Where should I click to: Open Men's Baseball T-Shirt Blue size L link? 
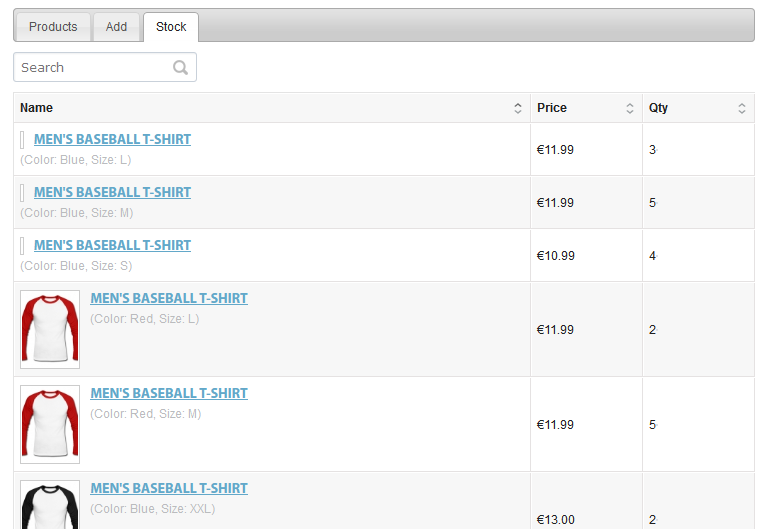click(112, 139)
